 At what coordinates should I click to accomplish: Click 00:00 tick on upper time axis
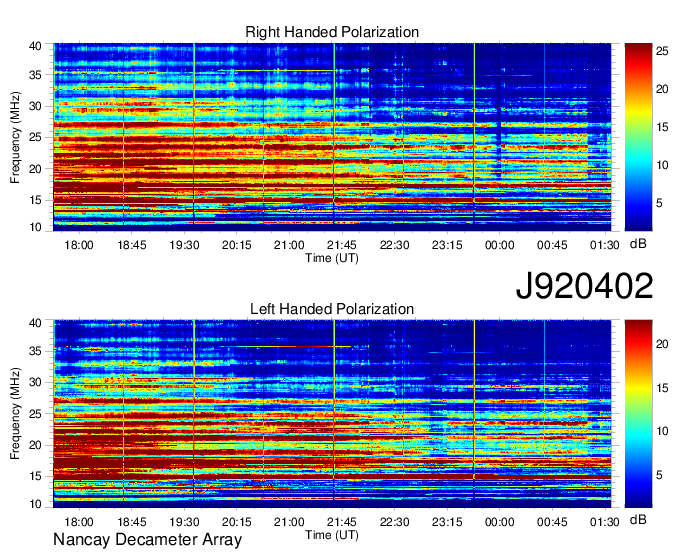[x=500, y=245]
